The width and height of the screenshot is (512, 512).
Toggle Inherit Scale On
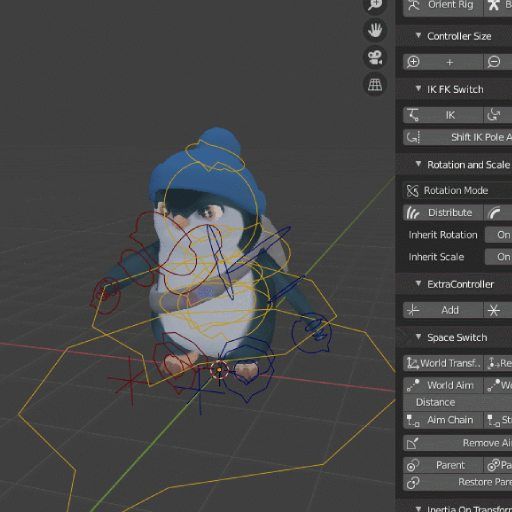498,257
